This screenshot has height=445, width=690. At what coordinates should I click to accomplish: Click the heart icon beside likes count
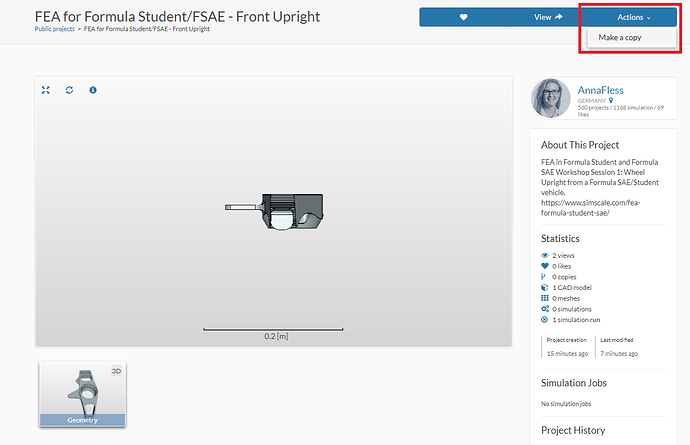(544, 267)
